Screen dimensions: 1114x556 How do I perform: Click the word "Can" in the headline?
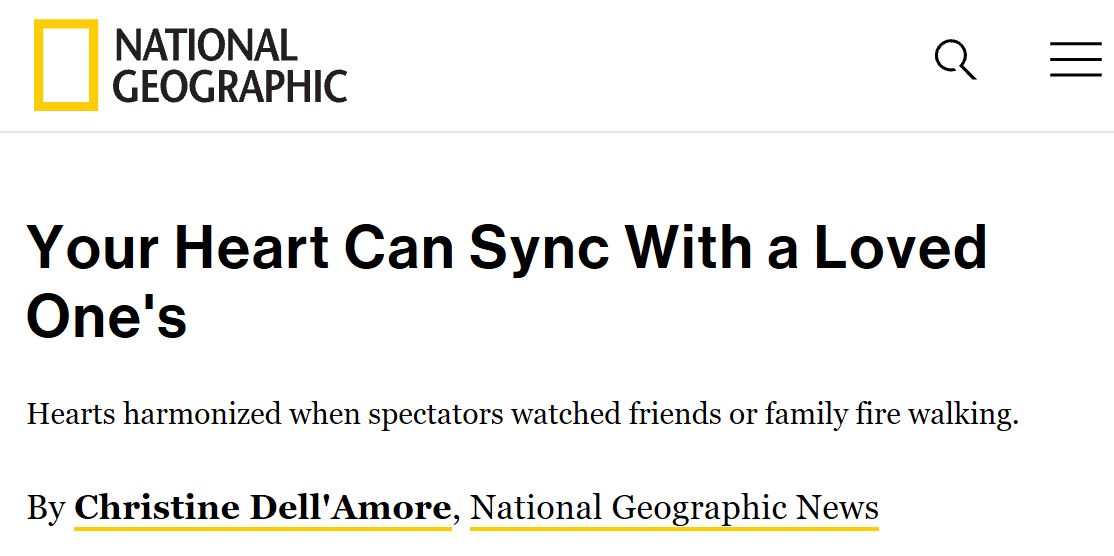(393, 249)
